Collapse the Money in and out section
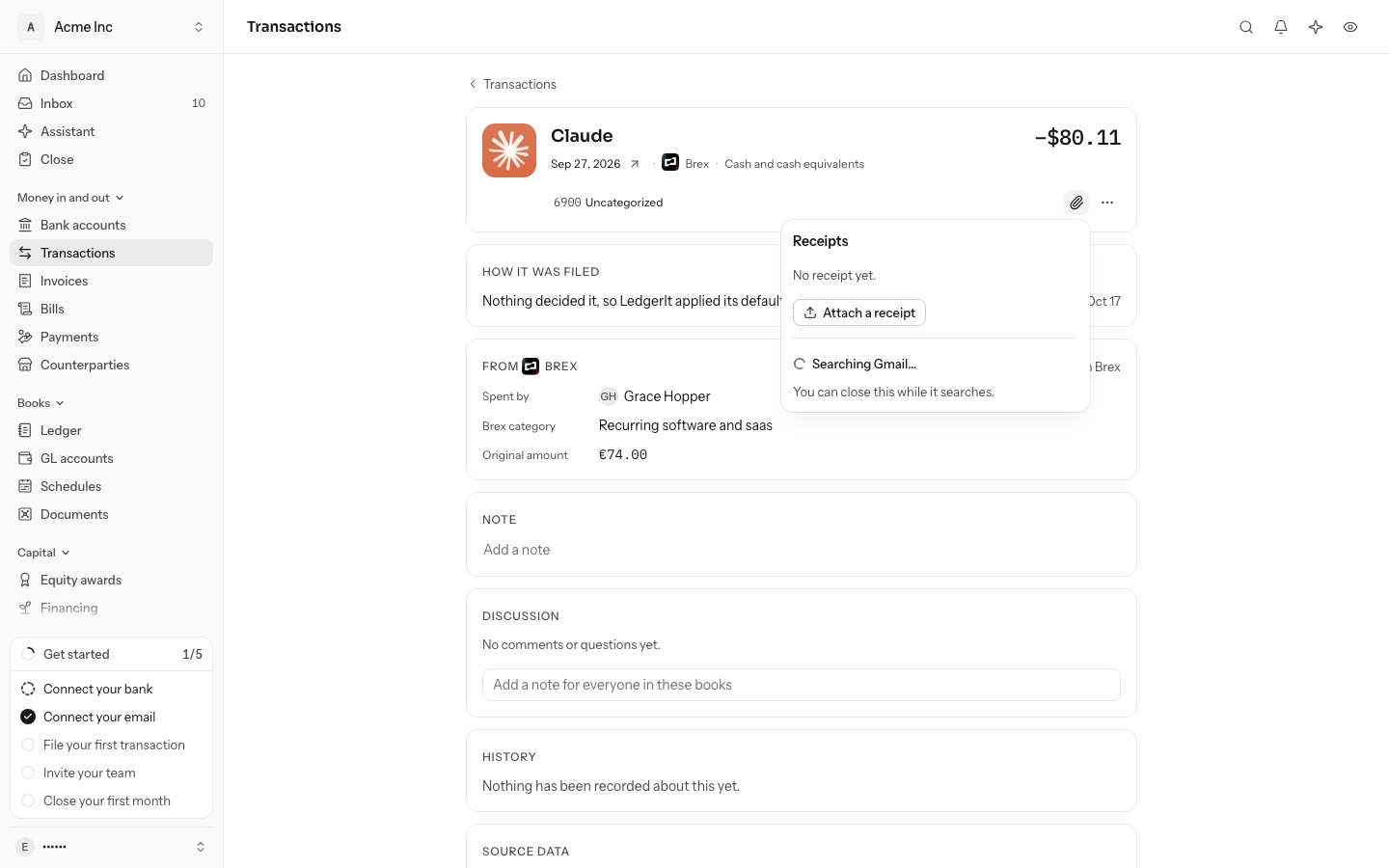The width and height of the screenshot is (1389, 868). (70, 198)
